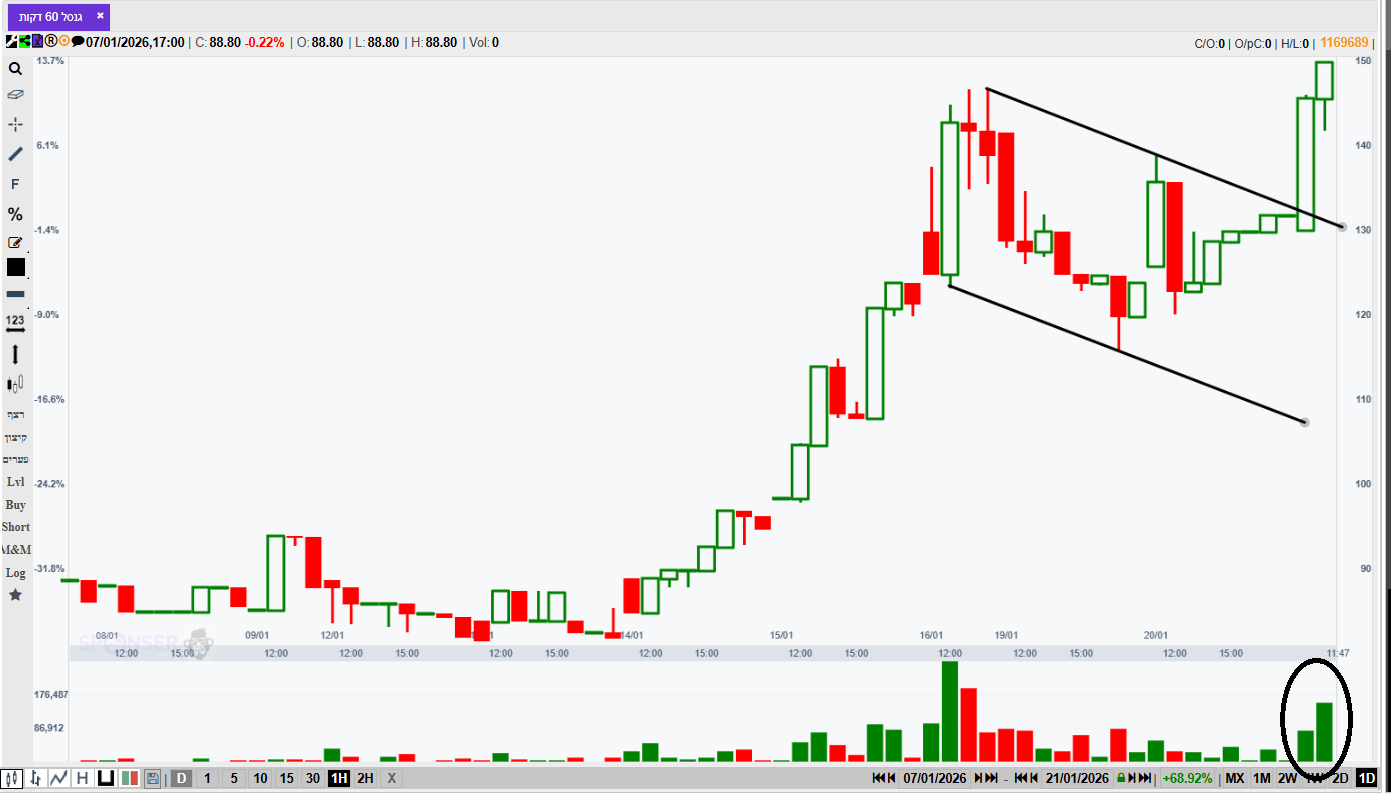Click the star favorites icon
Image resolution: width=1391 pixels, height=796 pixels.
click(x=15, y=595)
